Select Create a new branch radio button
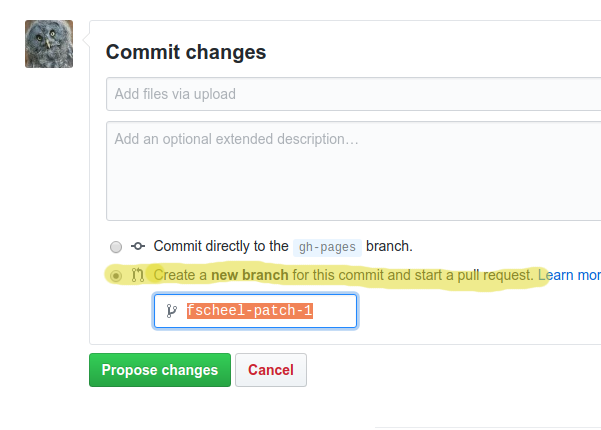 tap(116, 276)
